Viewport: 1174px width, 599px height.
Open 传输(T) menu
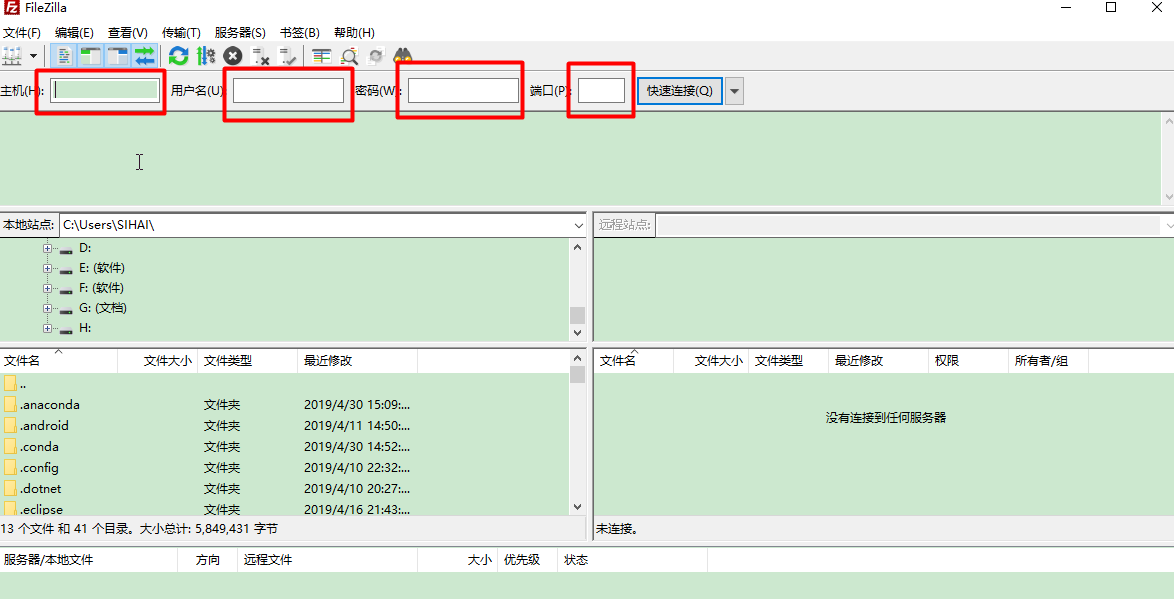pyautogui.click(x=181, y=33)
